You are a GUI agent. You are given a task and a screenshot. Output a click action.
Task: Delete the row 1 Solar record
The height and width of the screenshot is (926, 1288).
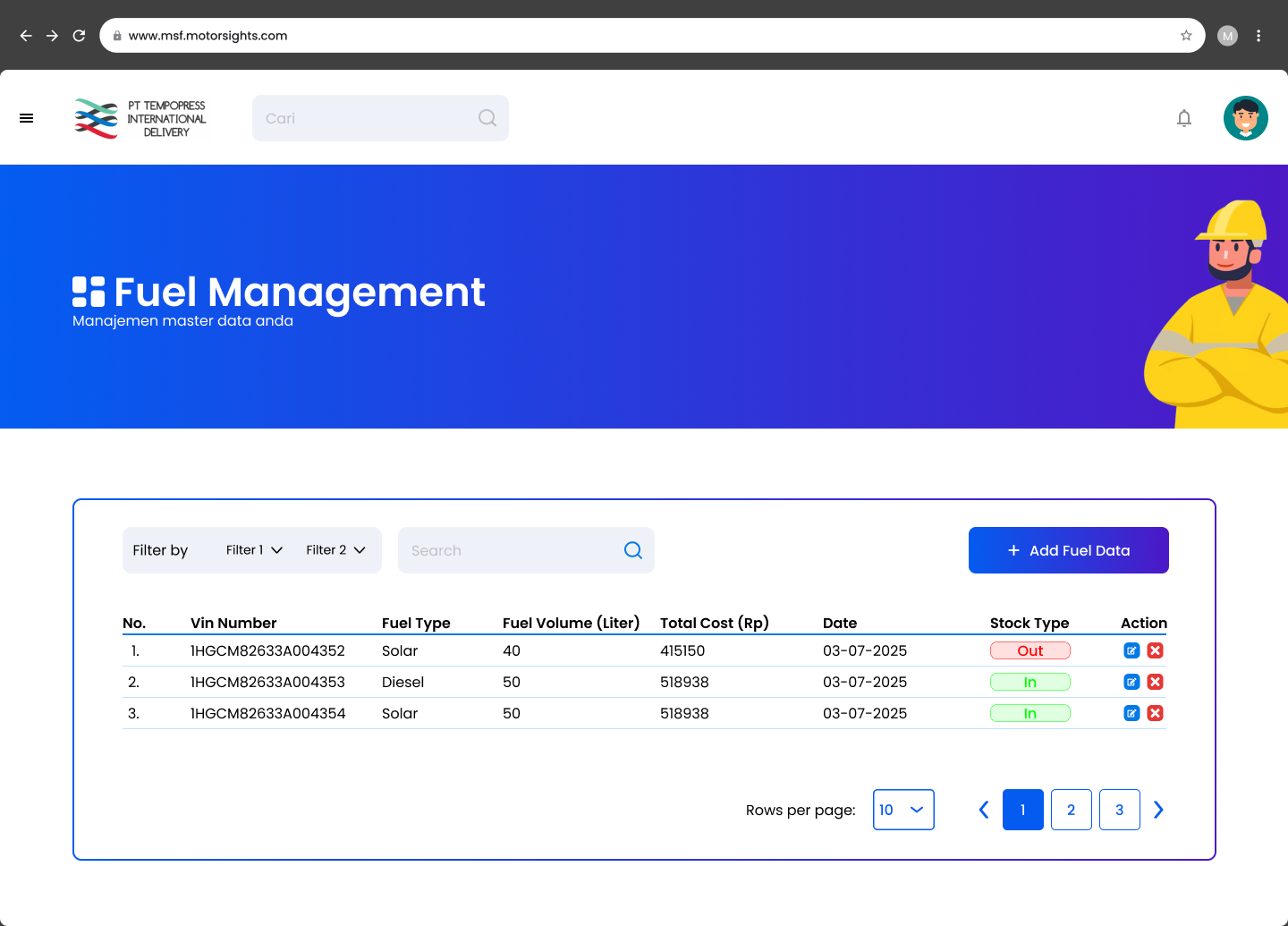click(1155, 650)
